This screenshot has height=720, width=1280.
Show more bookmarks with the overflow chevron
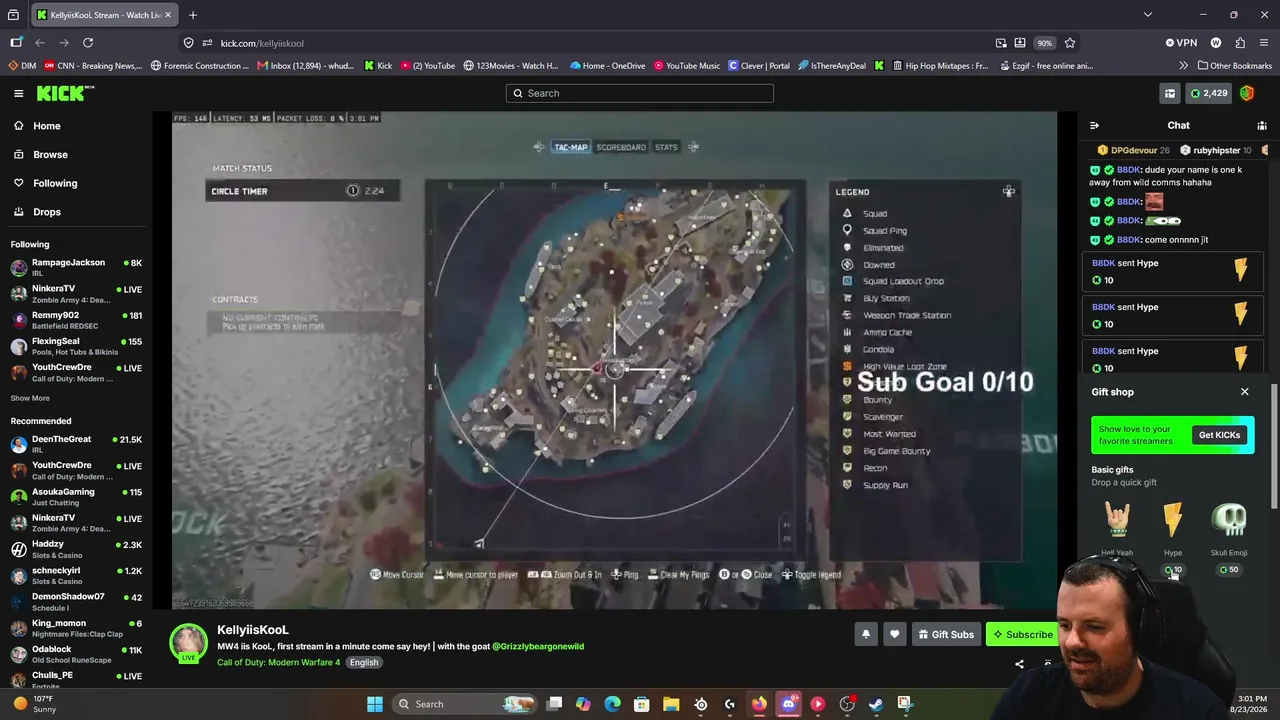[x=1184, y=66]
